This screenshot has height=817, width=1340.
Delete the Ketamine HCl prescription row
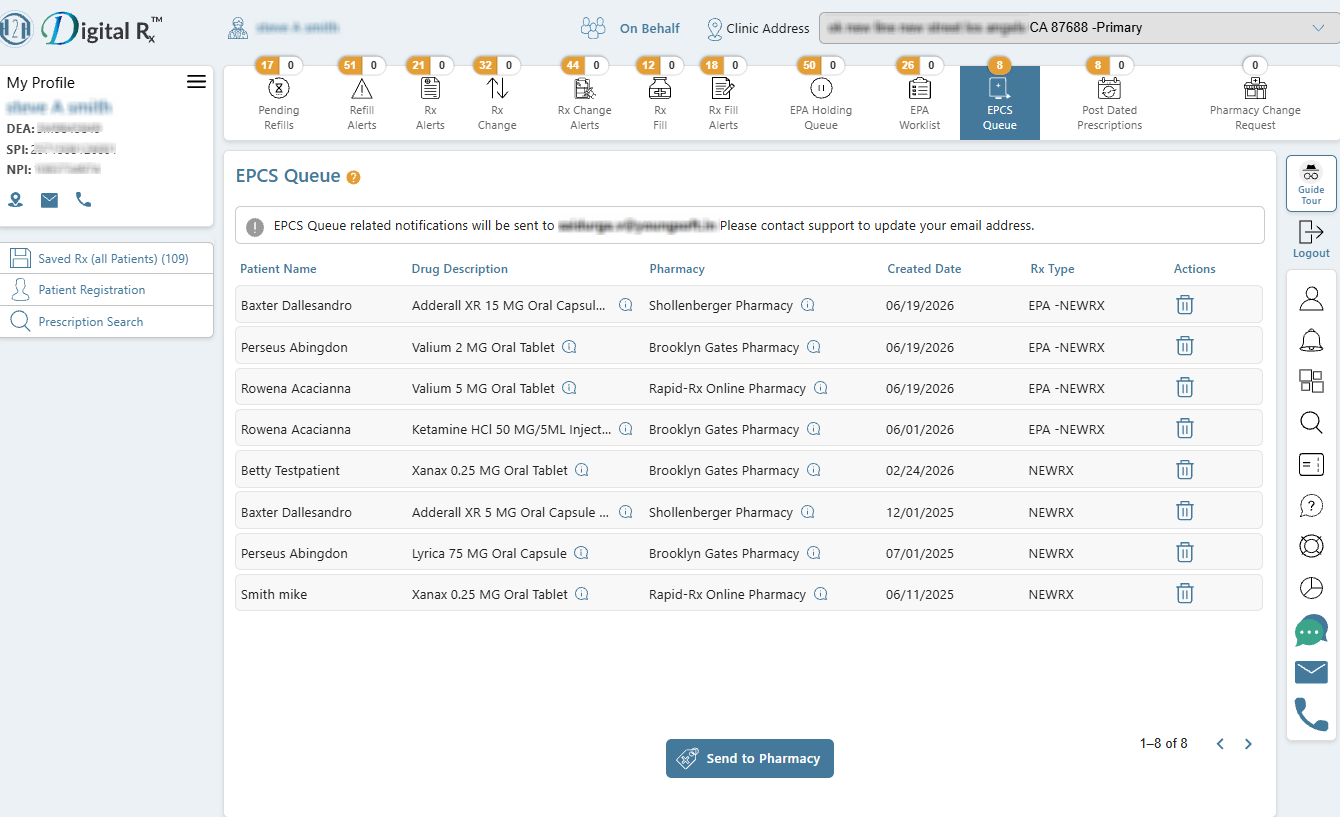(1185, 428)
